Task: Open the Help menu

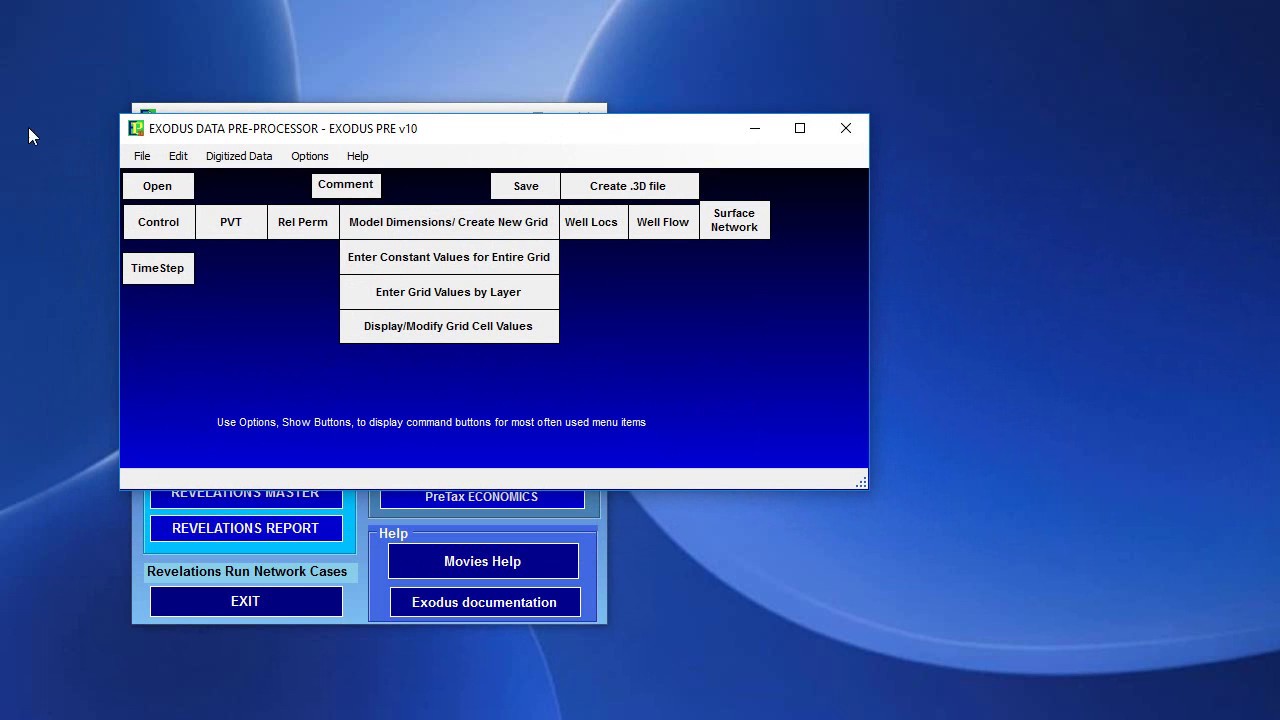Action: click(358, 156)
